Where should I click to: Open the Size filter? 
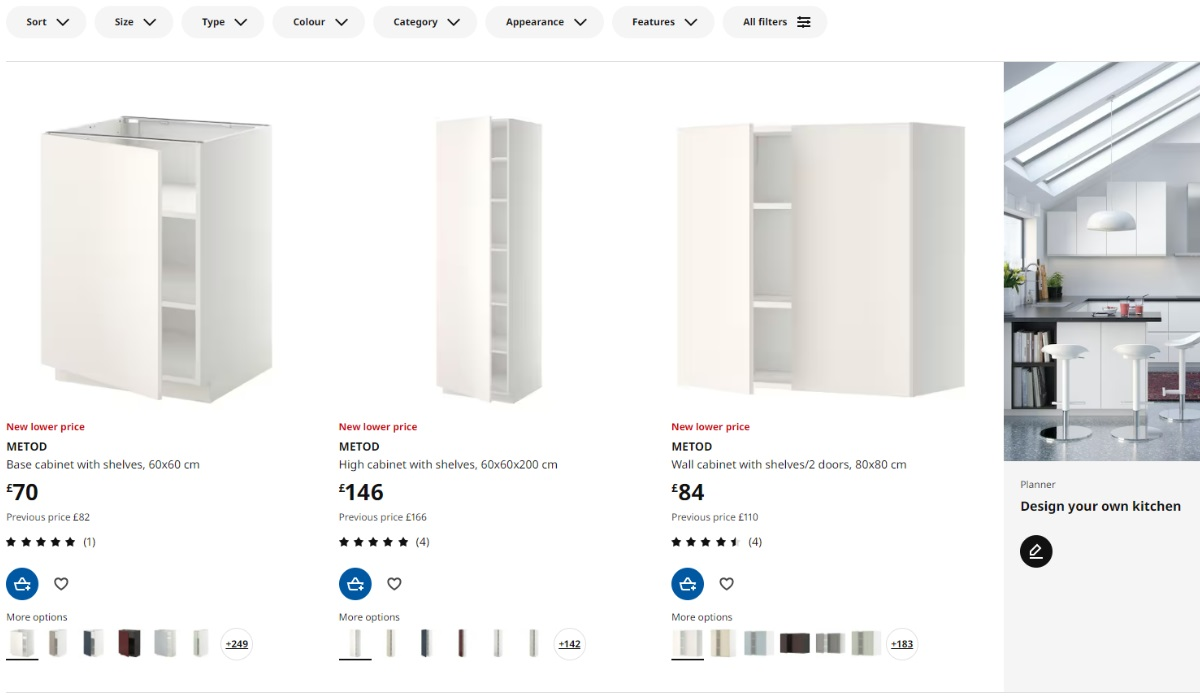pyautogui.click(x=134, y=21)
